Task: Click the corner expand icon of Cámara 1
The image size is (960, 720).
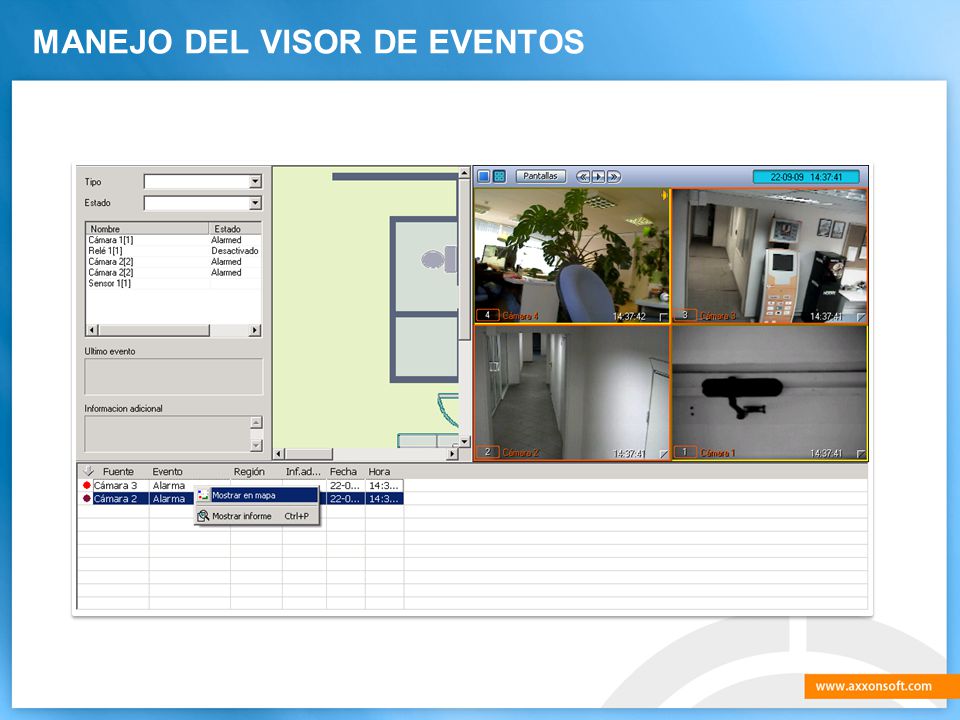Action: pyautogui.click(x=861, y=454)
